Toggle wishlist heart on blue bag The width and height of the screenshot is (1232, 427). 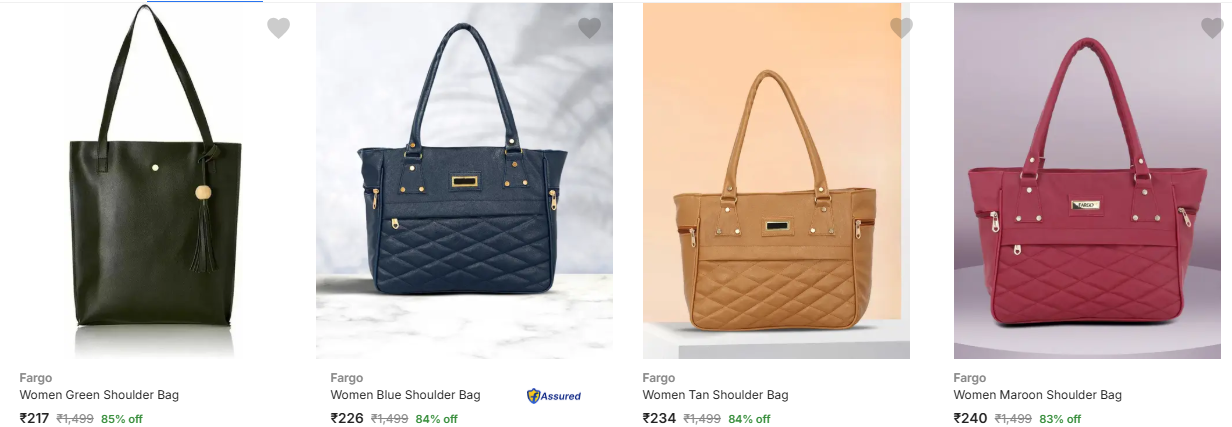click(x=590, y=28)
